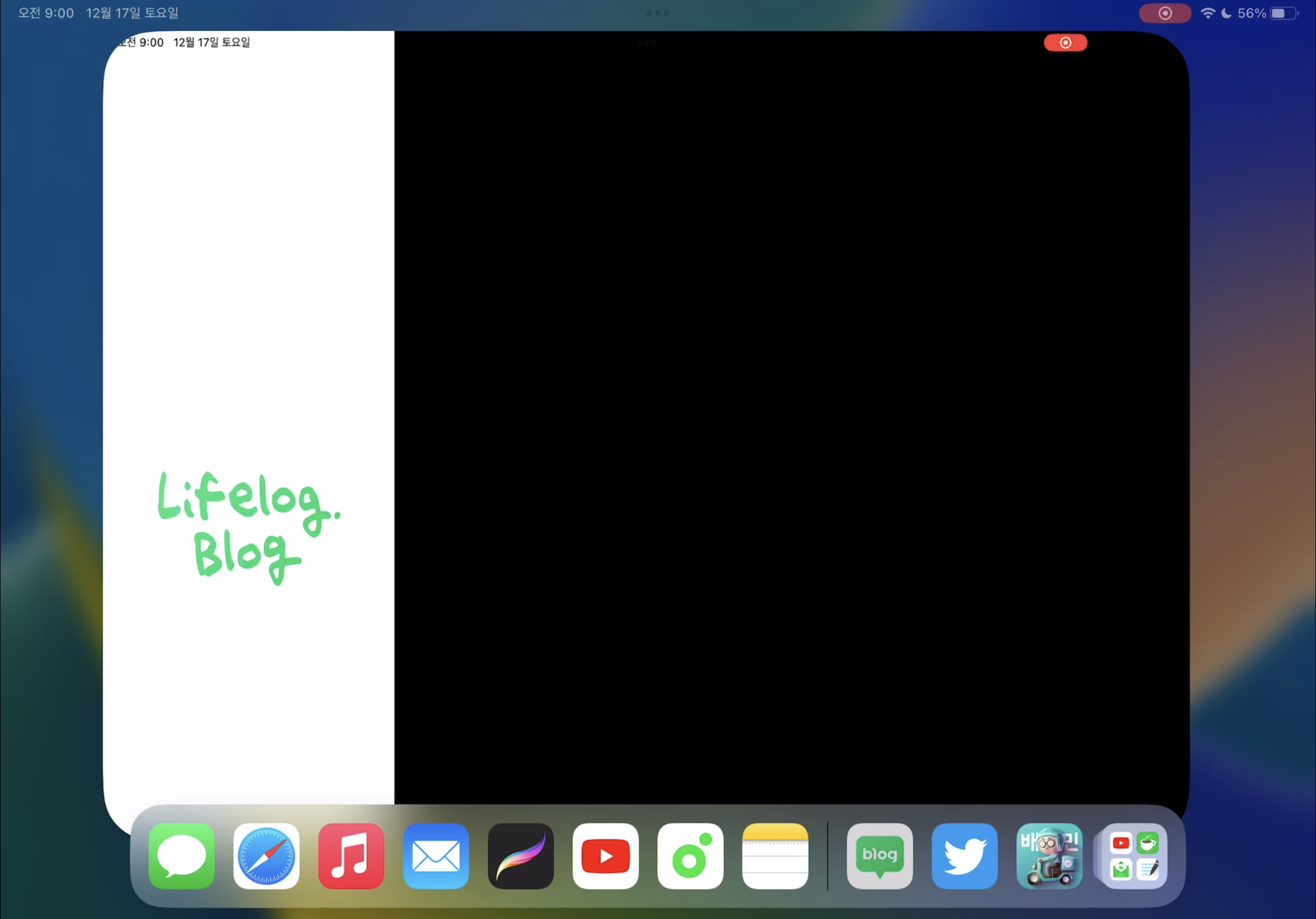Open the Baemin delivery app icon
This screenshot has height=919, width=1316.
point(1049,856)
